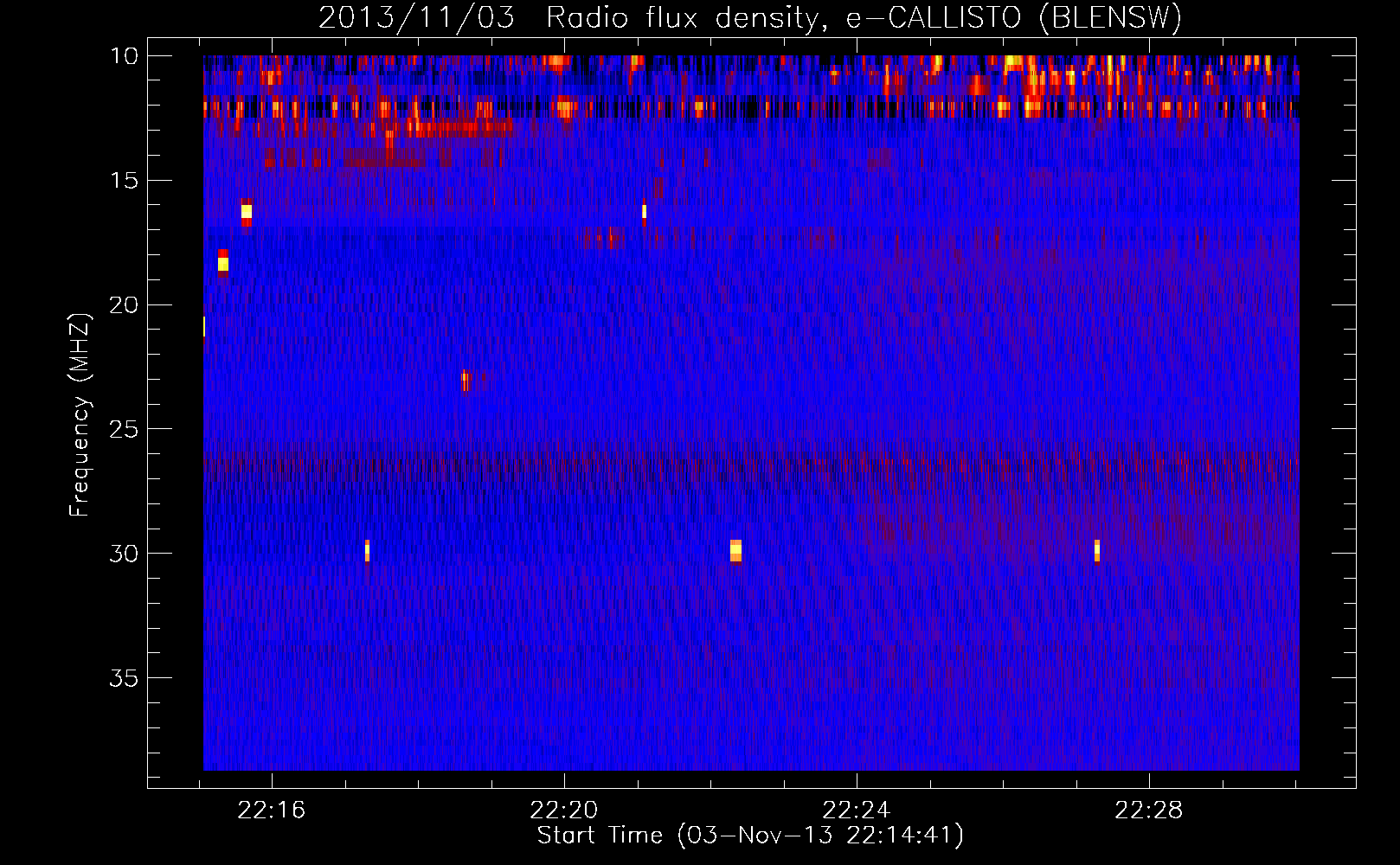Click the 'Start Time (03-Nov-13 22:14:41)' x-axis label
Image resolution: width=1400 pixels, height=865 pixels.
point(750,836)
